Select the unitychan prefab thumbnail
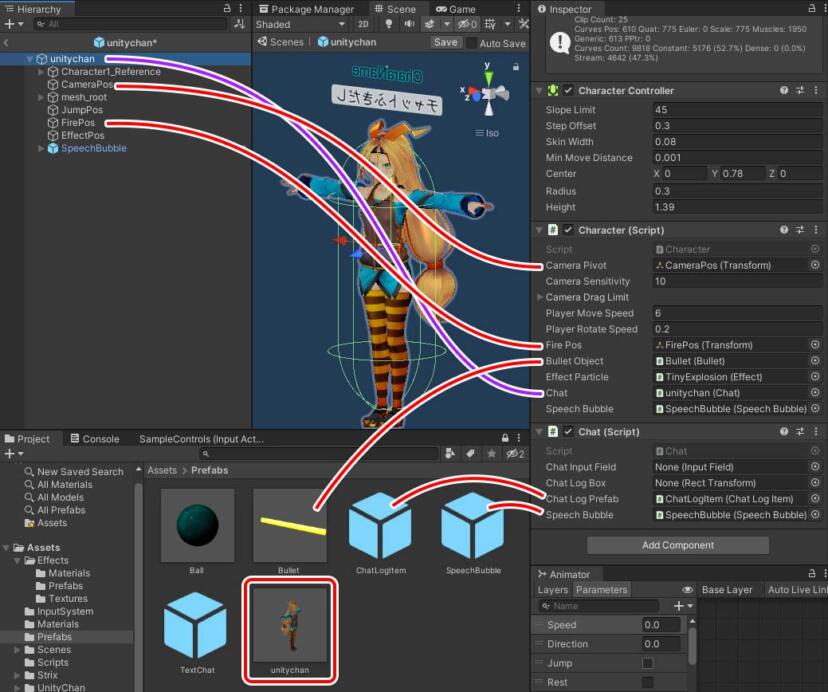 coord(289,624)
